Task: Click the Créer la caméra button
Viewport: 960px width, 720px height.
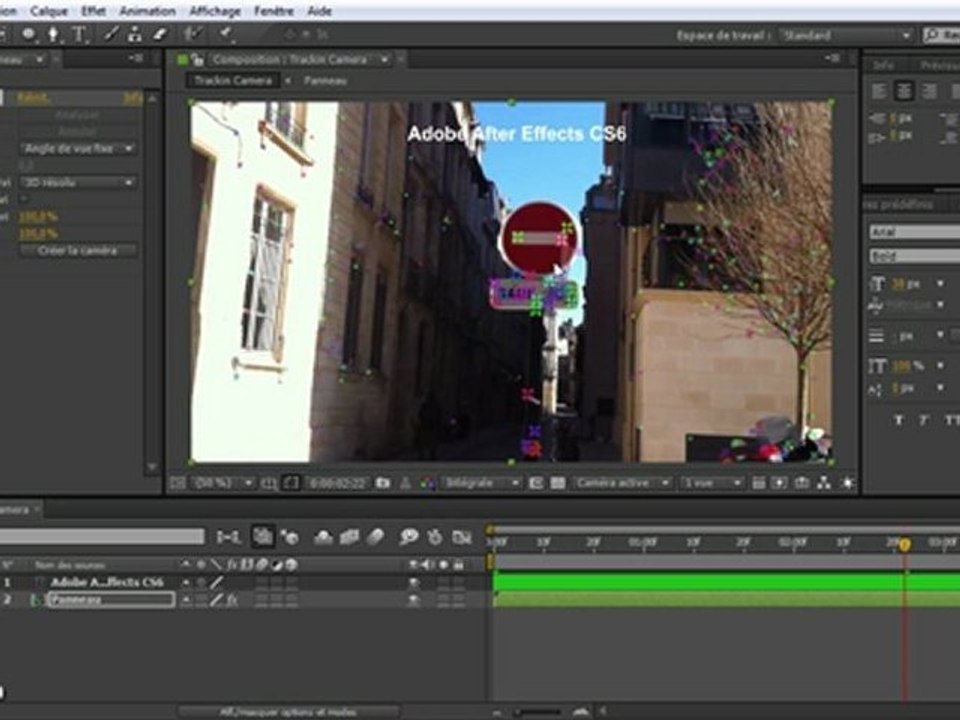Action: pos(77,250)
